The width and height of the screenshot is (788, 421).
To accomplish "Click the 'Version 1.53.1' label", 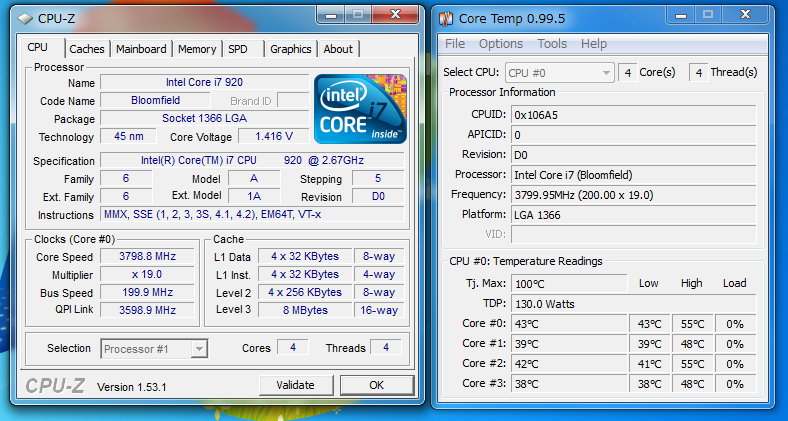I will click(x=132, y=387).
